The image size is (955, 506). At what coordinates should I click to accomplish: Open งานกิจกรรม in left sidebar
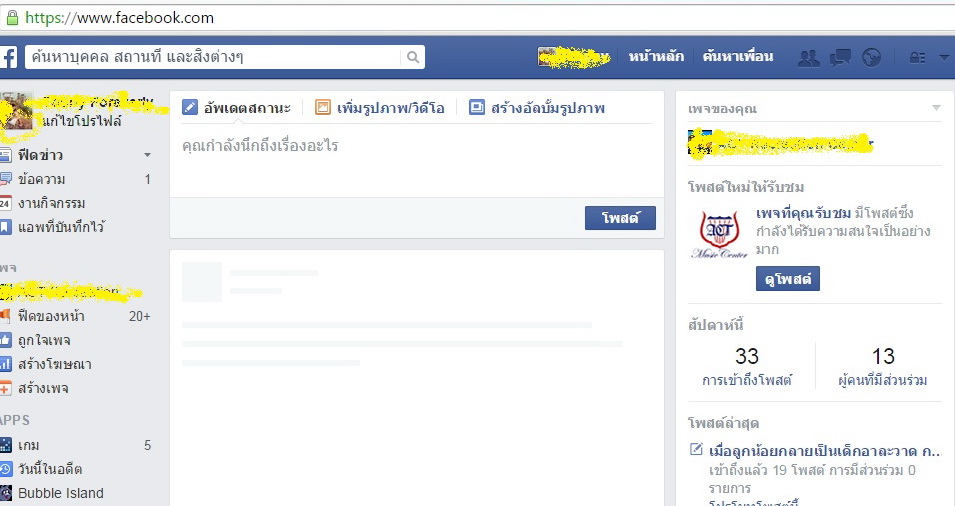pos(52,203)
